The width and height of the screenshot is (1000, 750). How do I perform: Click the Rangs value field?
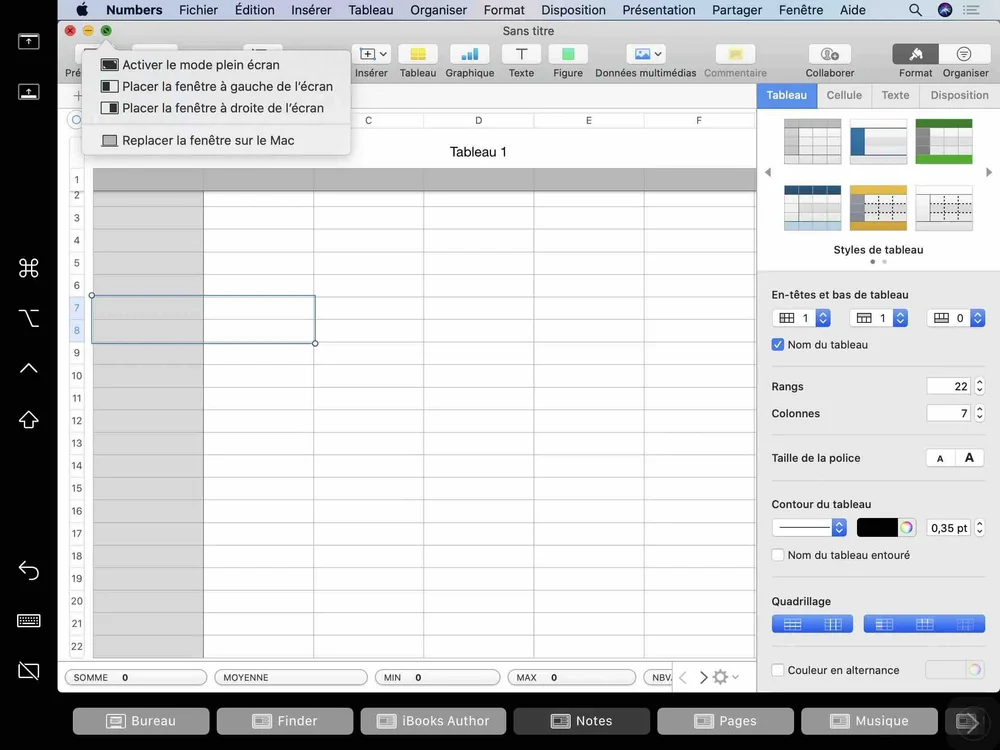pos(949,386)
